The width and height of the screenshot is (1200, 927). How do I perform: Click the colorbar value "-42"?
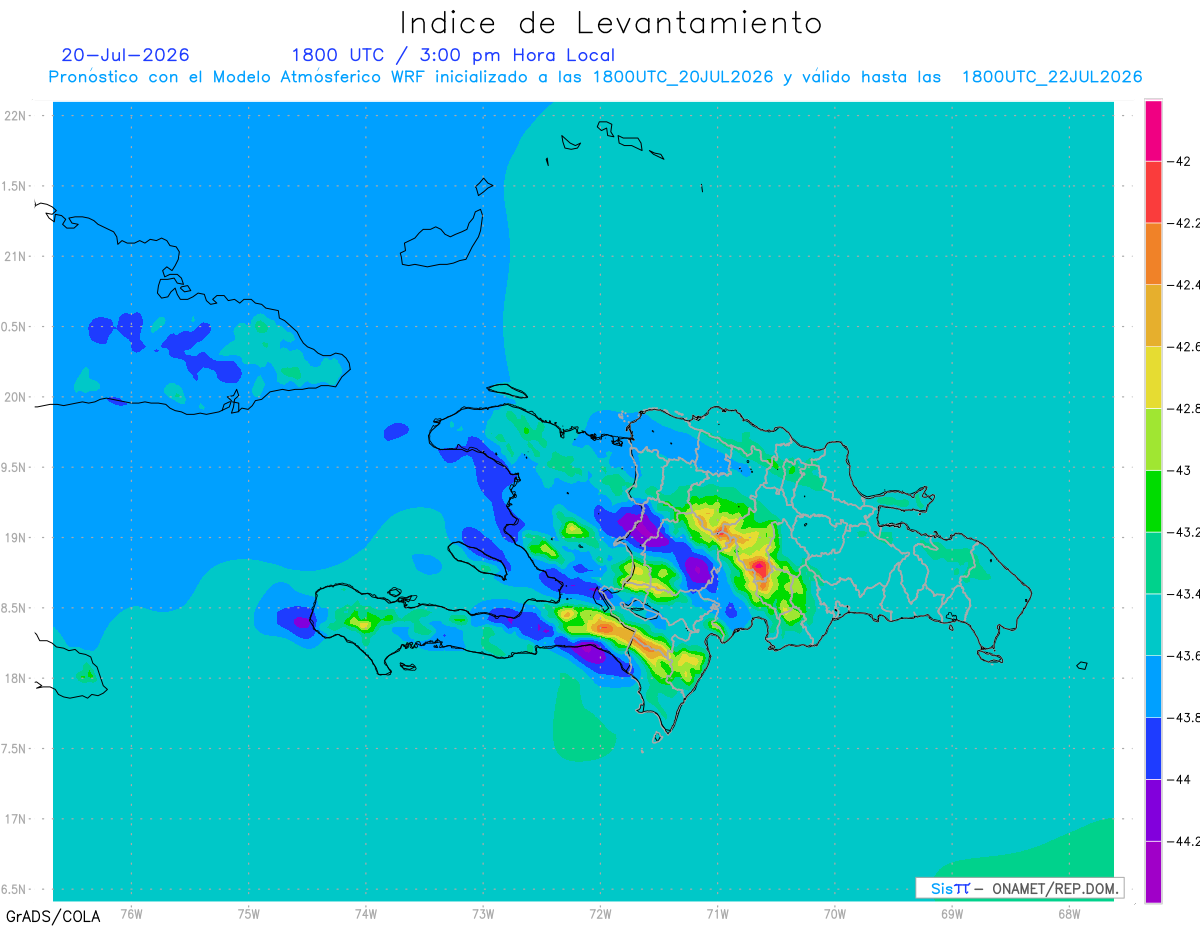[x=1179, y=161]
